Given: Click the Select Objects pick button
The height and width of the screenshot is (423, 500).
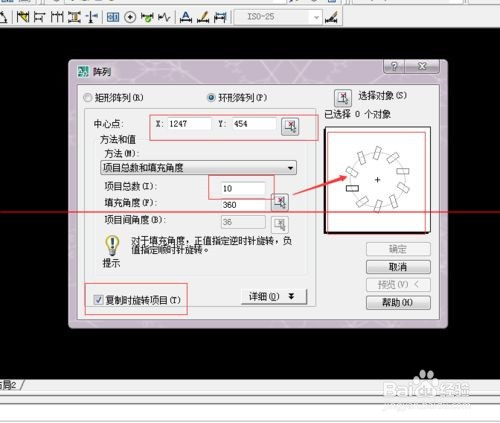Looking at the screenshot, I should pyautogui.click(x=343, y=98).
